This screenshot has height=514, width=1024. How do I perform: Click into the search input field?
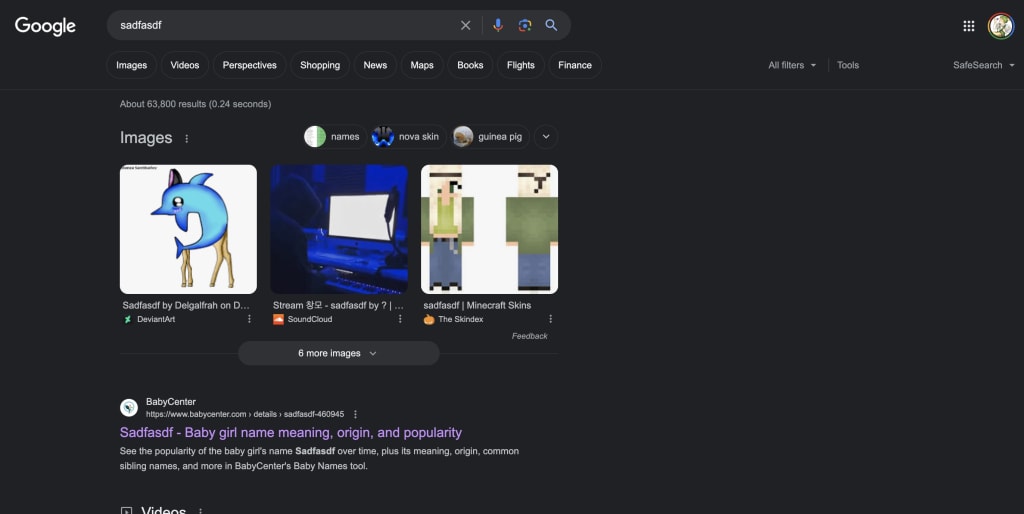pos(284,25)
